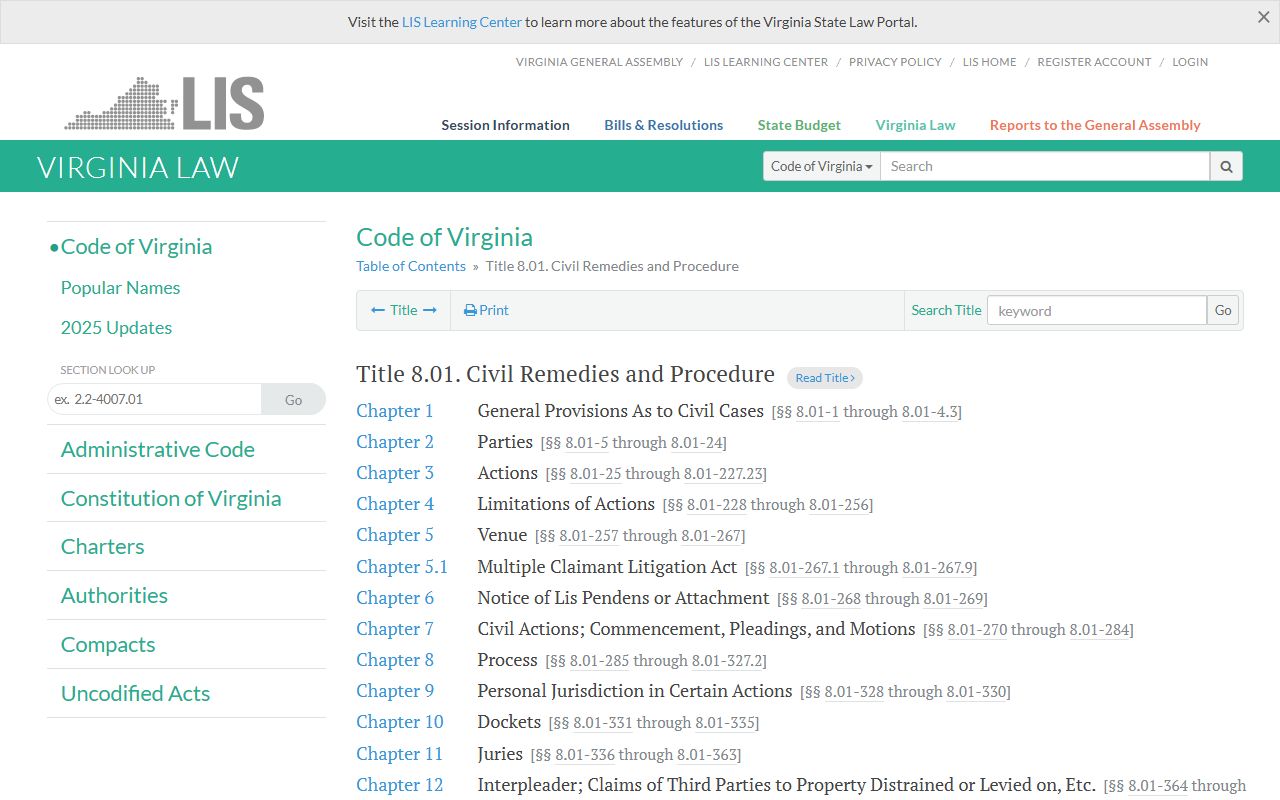This screenshot has width=1280, height=800.
Task: Open Compacts sidebar section
Action: pyautogui.click(x=108, y=645)
